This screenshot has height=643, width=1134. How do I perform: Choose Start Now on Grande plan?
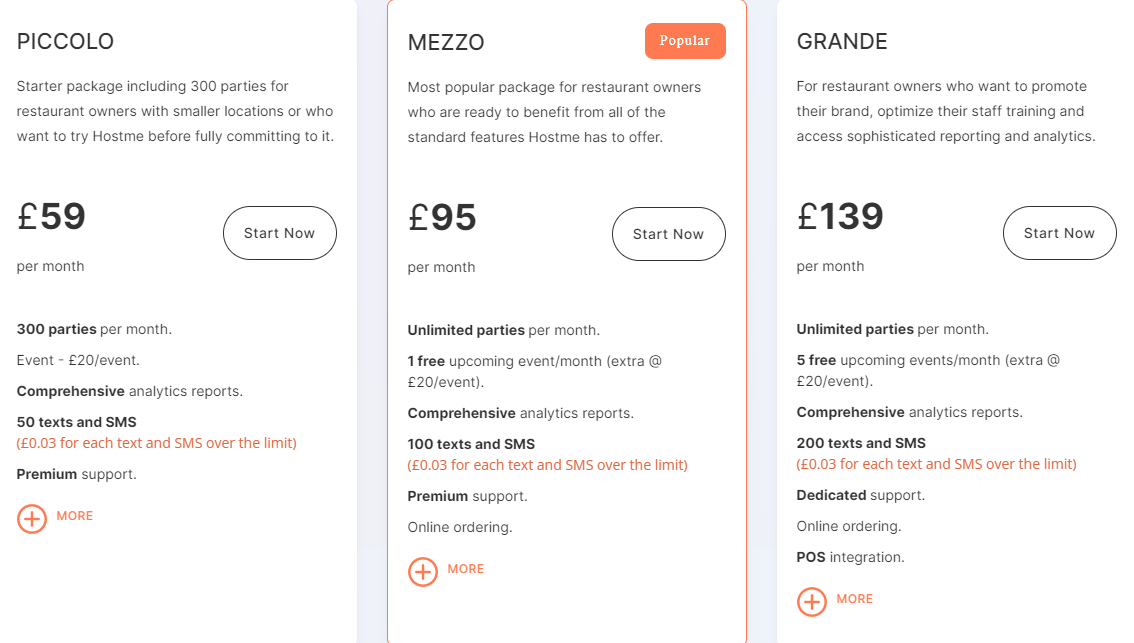pos(1060,233)
